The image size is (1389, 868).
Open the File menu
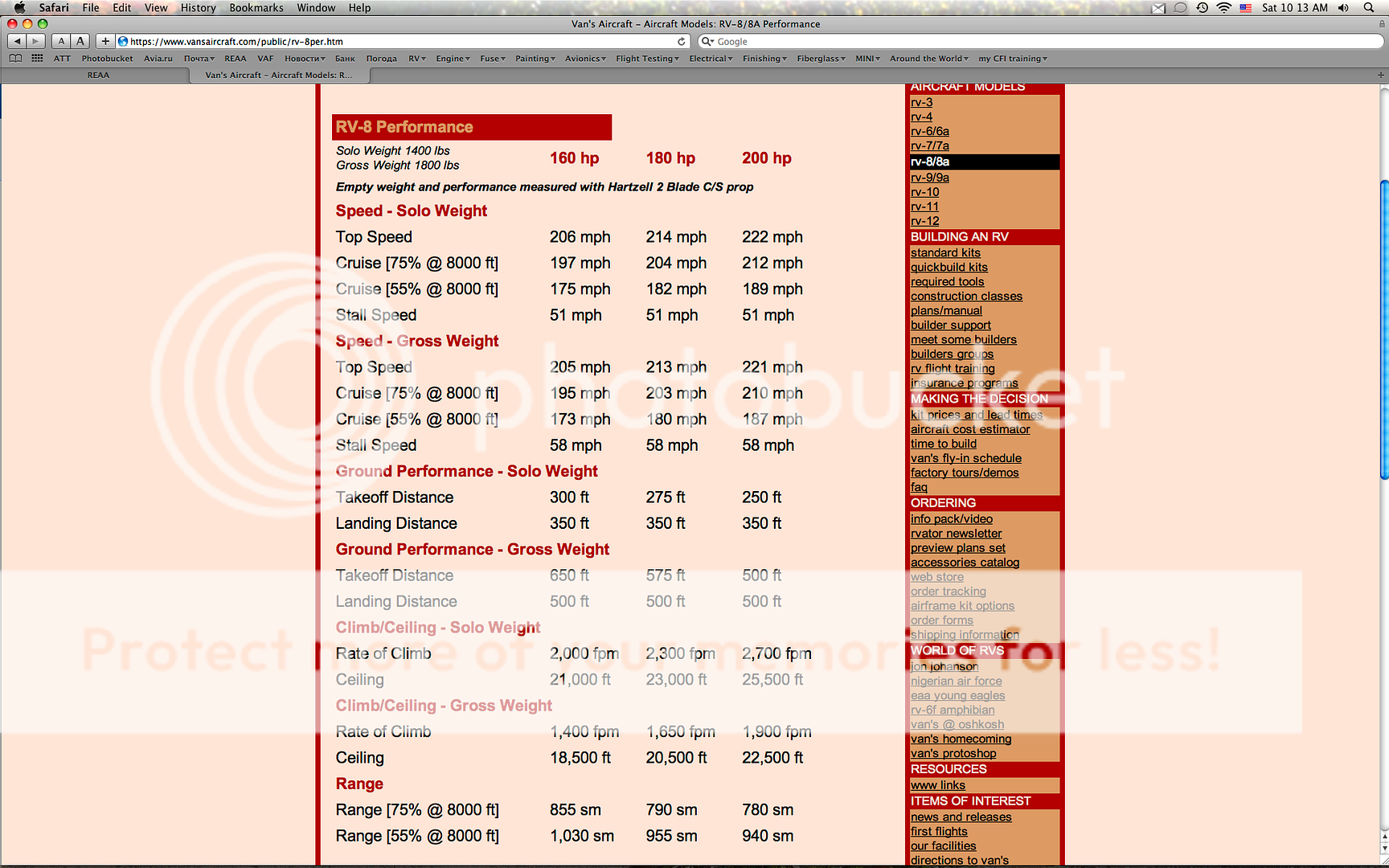(91, 7)
